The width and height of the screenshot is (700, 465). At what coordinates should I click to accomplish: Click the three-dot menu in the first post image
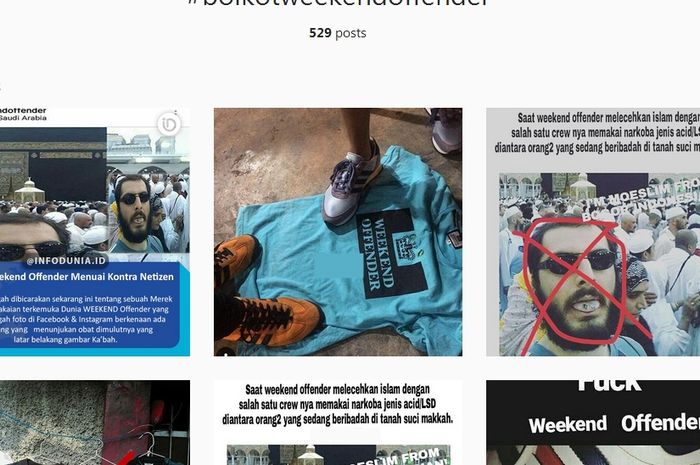(x=176, y=112)
